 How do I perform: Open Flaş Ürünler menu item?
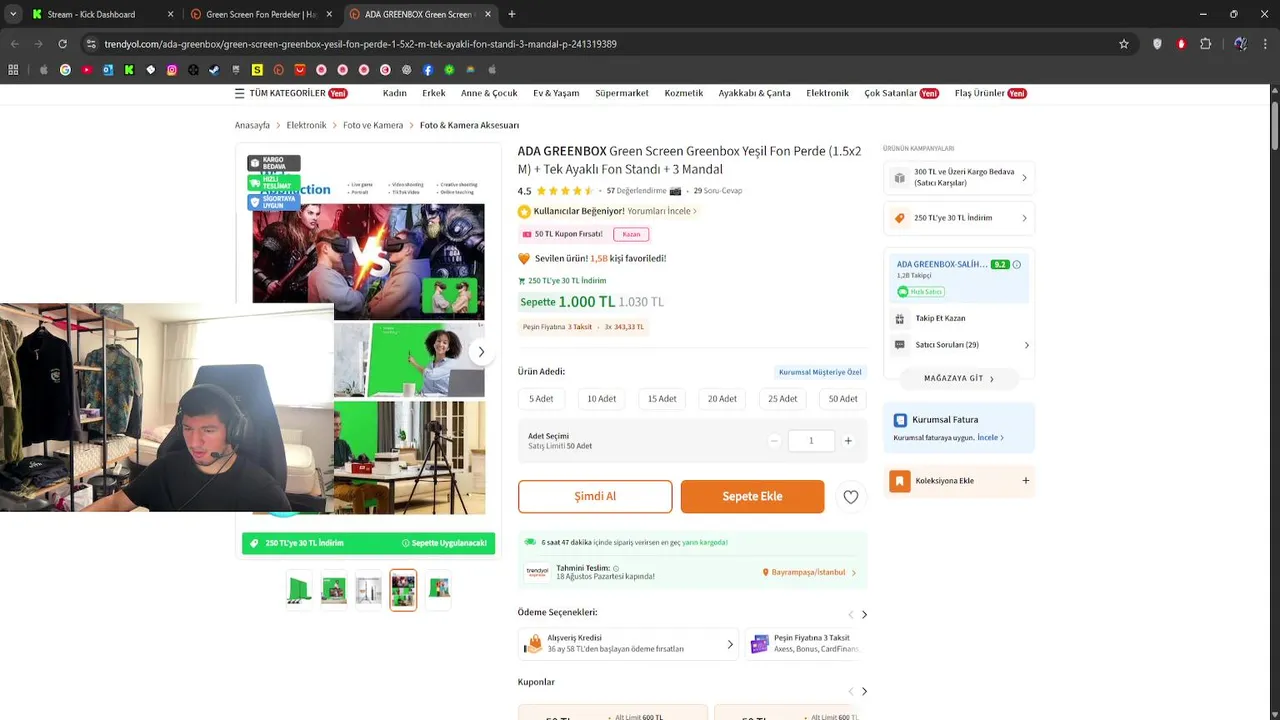[x=990, y=93]
